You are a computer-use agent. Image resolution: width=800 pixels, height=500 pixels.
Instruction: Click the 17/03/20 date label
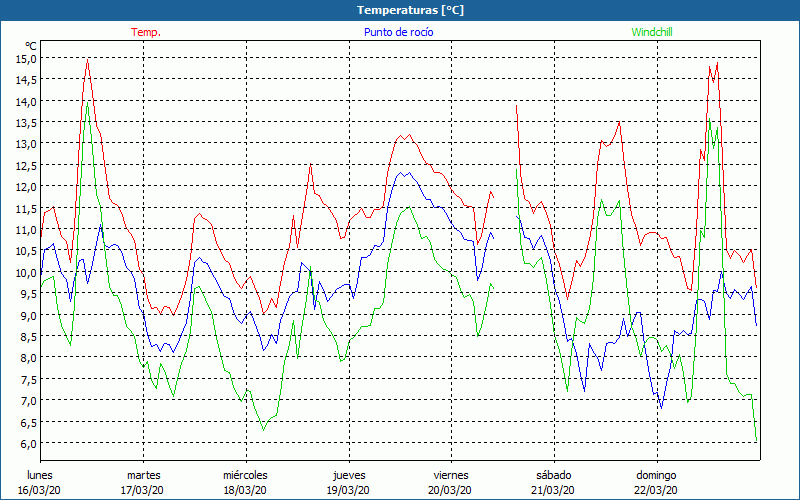click(x=142, y=490)
